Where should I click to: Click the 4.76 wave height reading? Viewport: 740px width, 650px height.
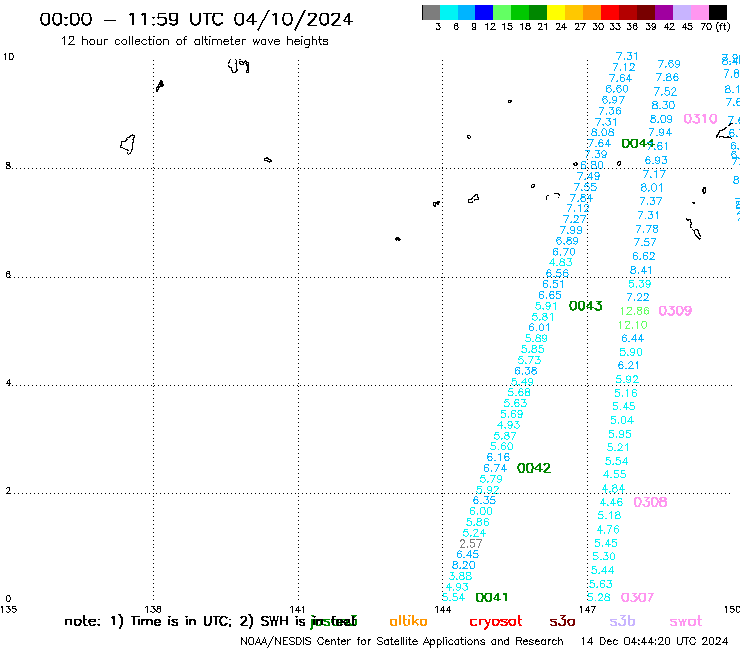tap(608, 530)
